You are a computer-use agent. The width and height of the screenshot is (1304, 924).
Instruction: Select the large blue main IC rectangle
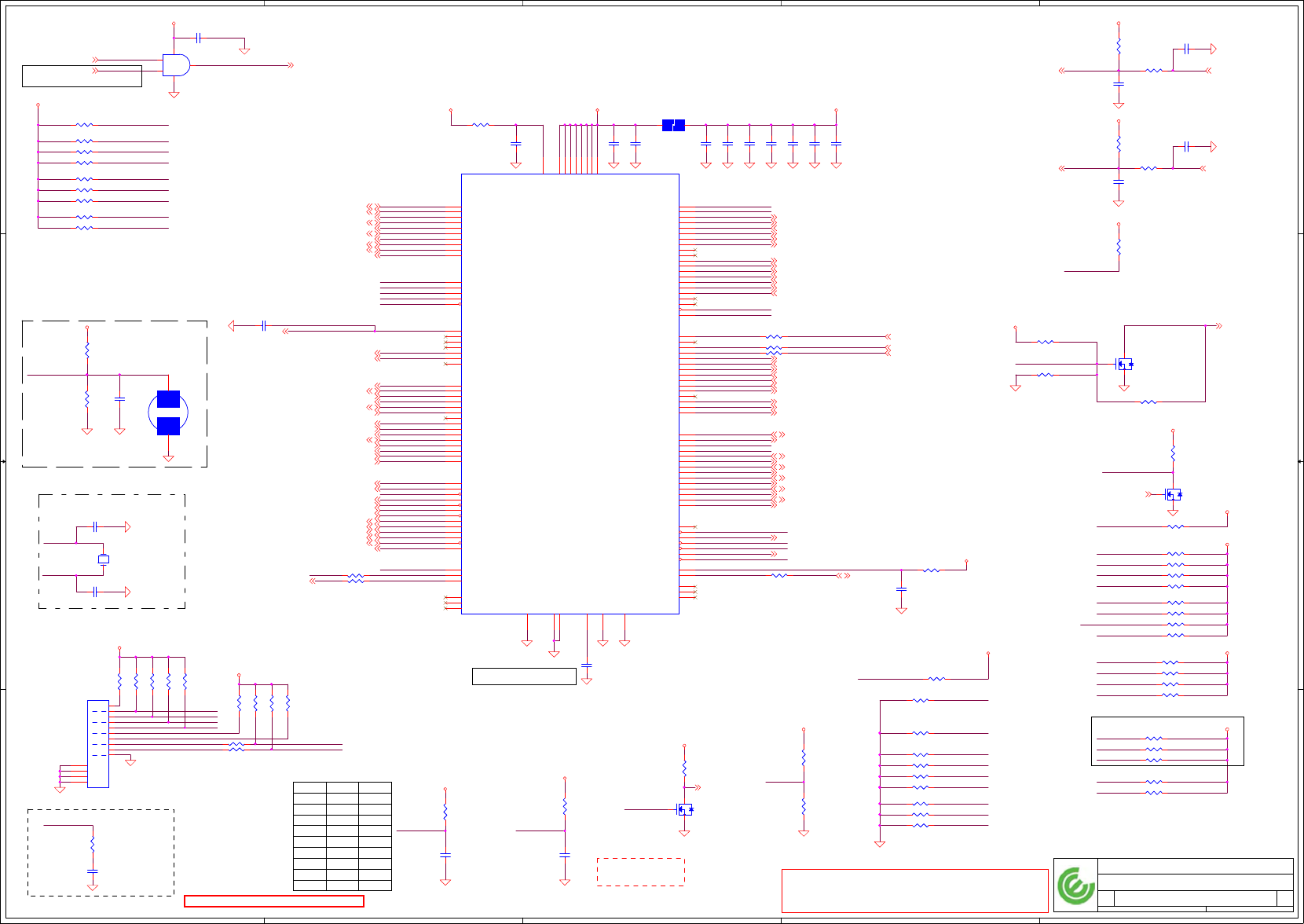pyautogui.click(x=570, y=394)
